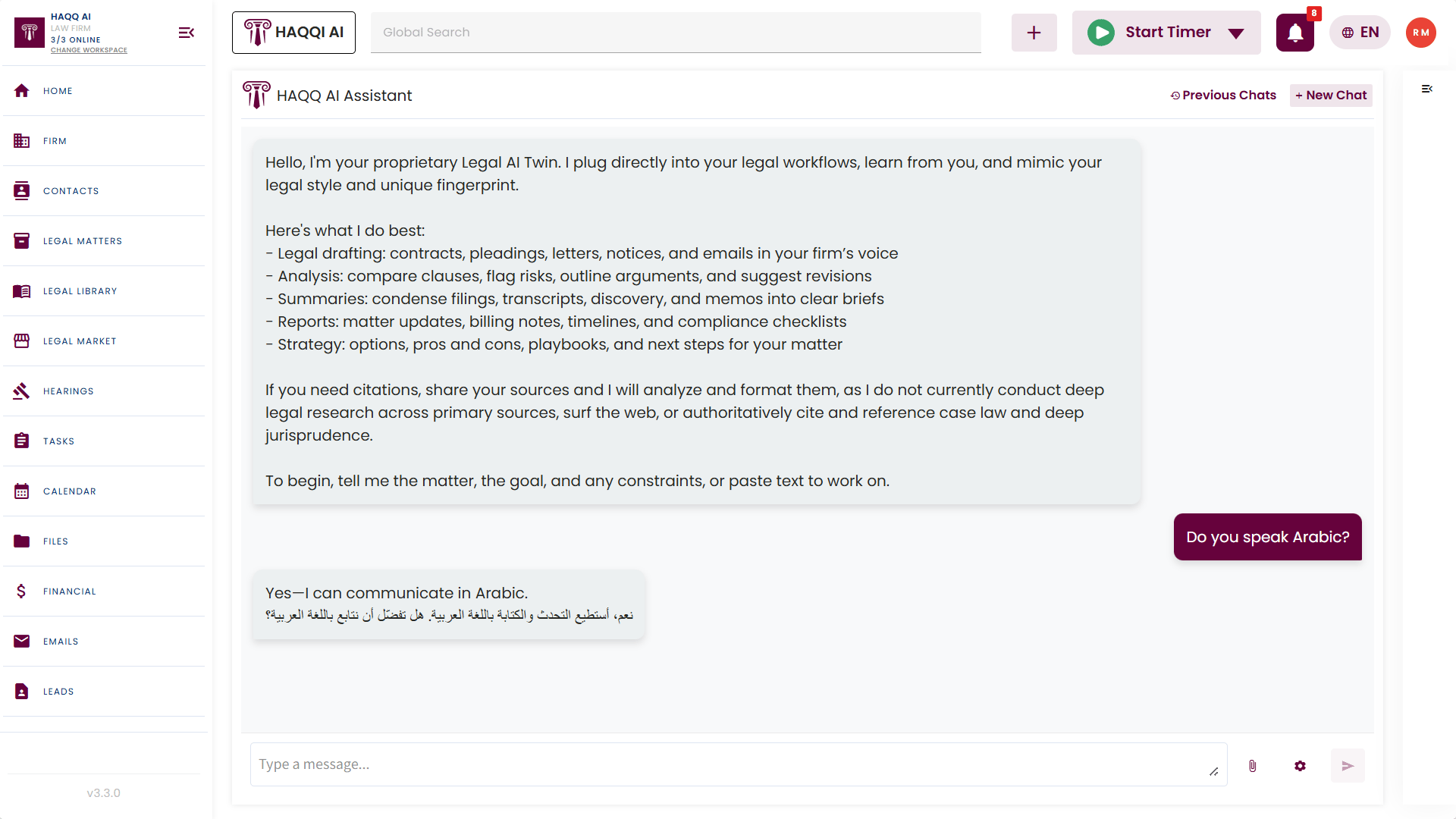
Task: Collapse the left sidebar menu
Action: 186,33
